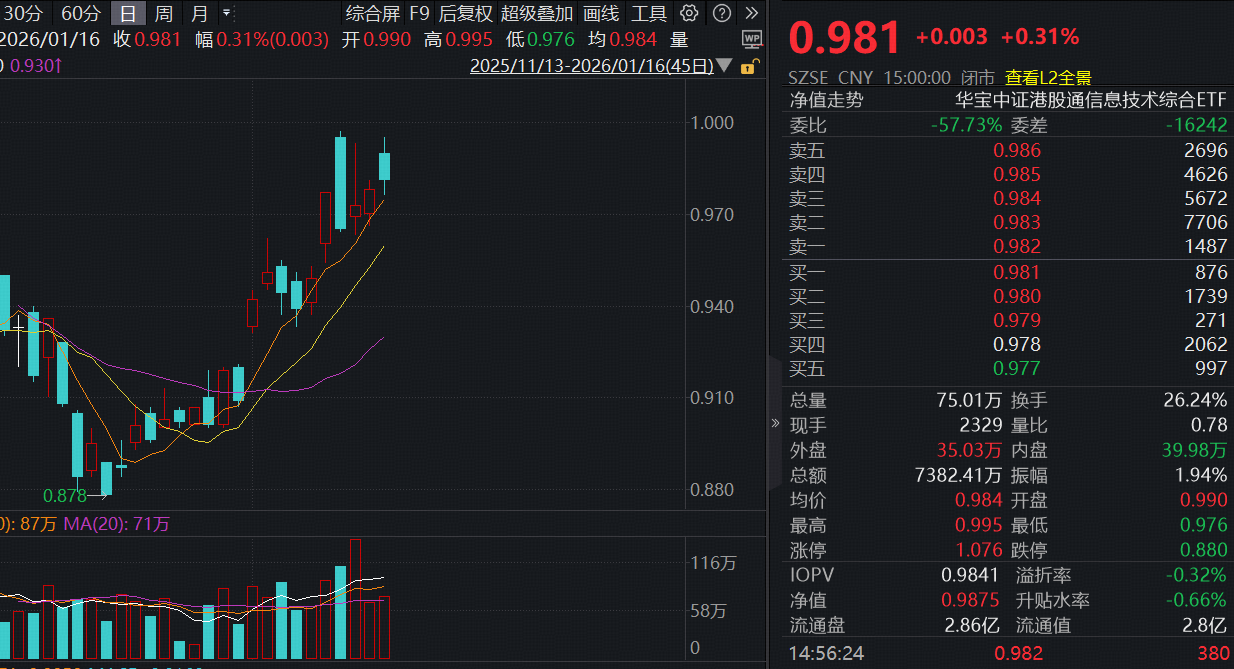Viewport: 1234px width, 669px height.
Task: Switch to 30分 period tab
Action: click(x=23, y=13)
